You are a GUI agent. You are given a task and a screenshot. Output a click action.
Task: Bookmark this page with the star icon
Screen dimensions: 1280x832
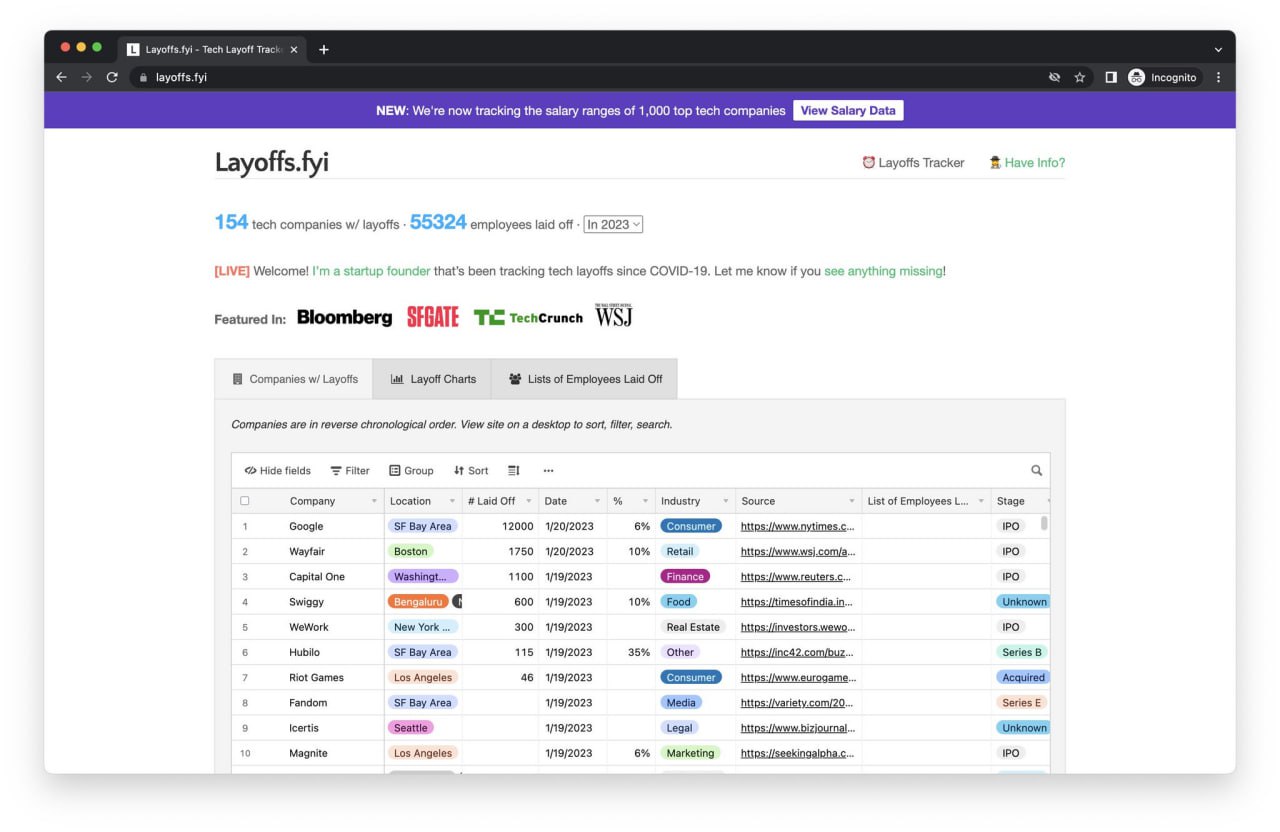tap(1080, 77)
